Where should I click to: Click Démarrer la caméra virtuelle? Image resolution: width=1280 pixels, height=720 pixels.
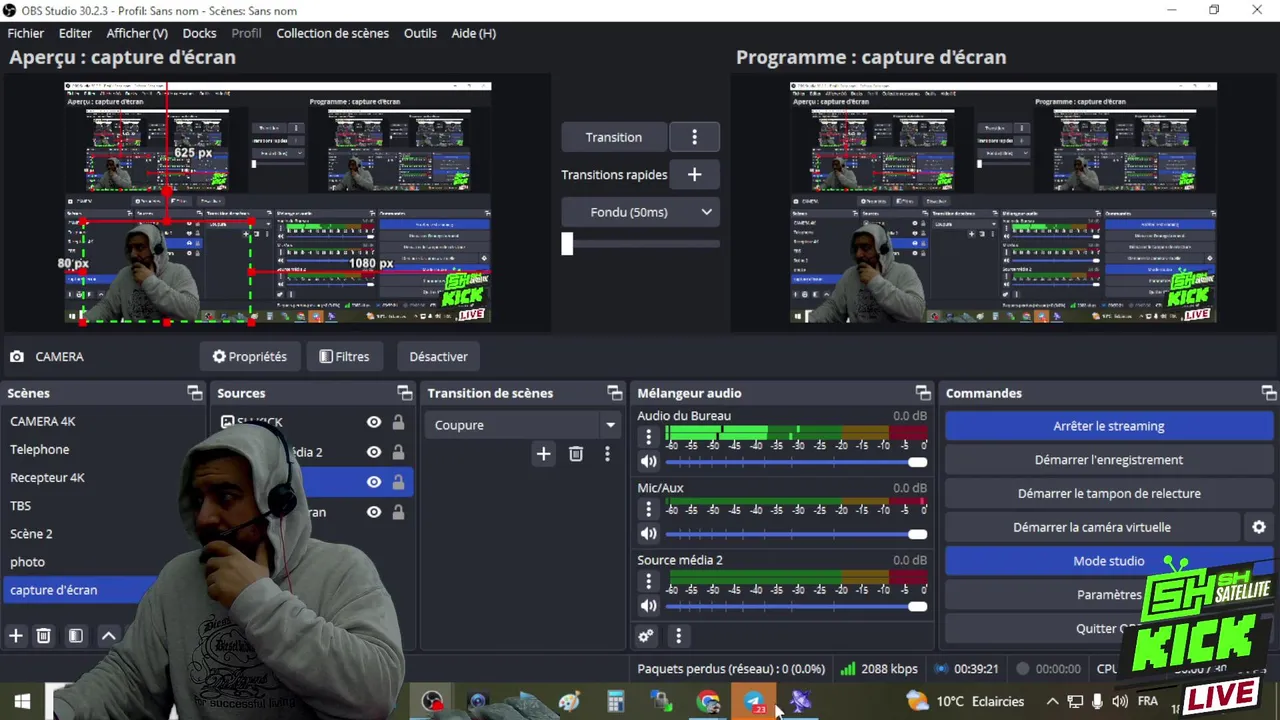point(1092,527)
